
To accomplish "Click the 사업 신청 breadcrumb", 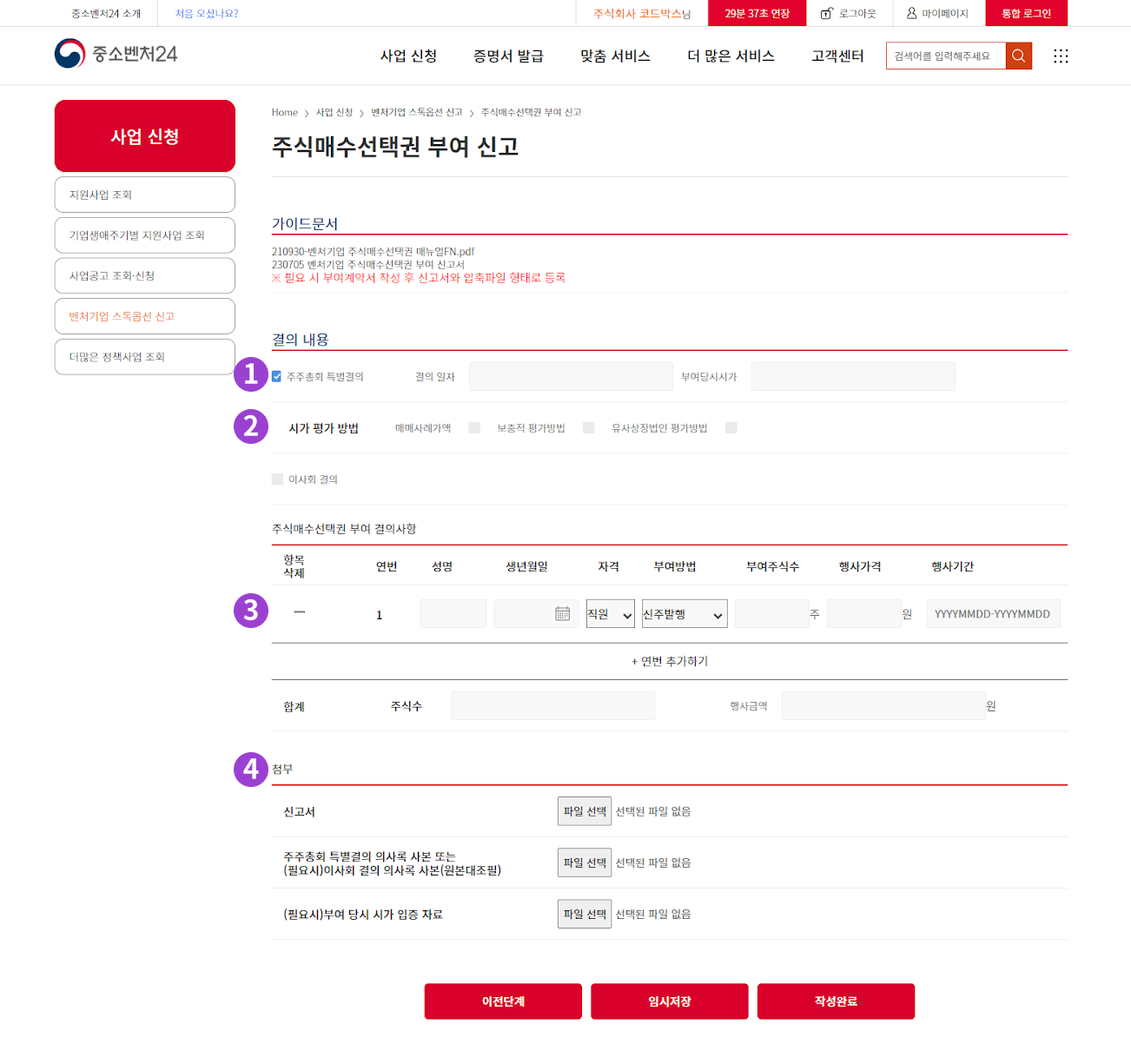I will [x=334, y=112].
